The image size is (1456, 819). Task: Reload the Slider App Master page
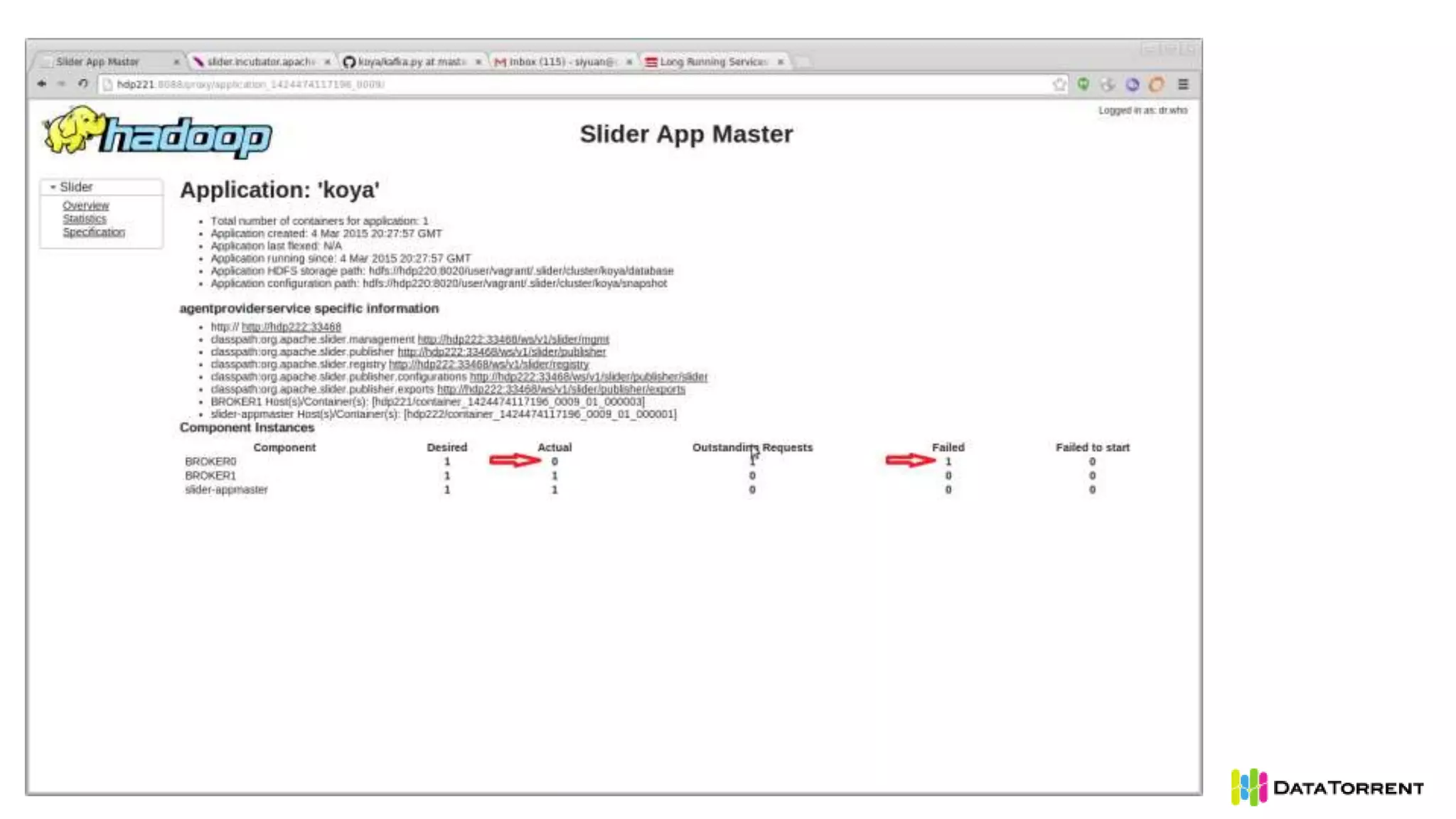[x=82, y=84]
